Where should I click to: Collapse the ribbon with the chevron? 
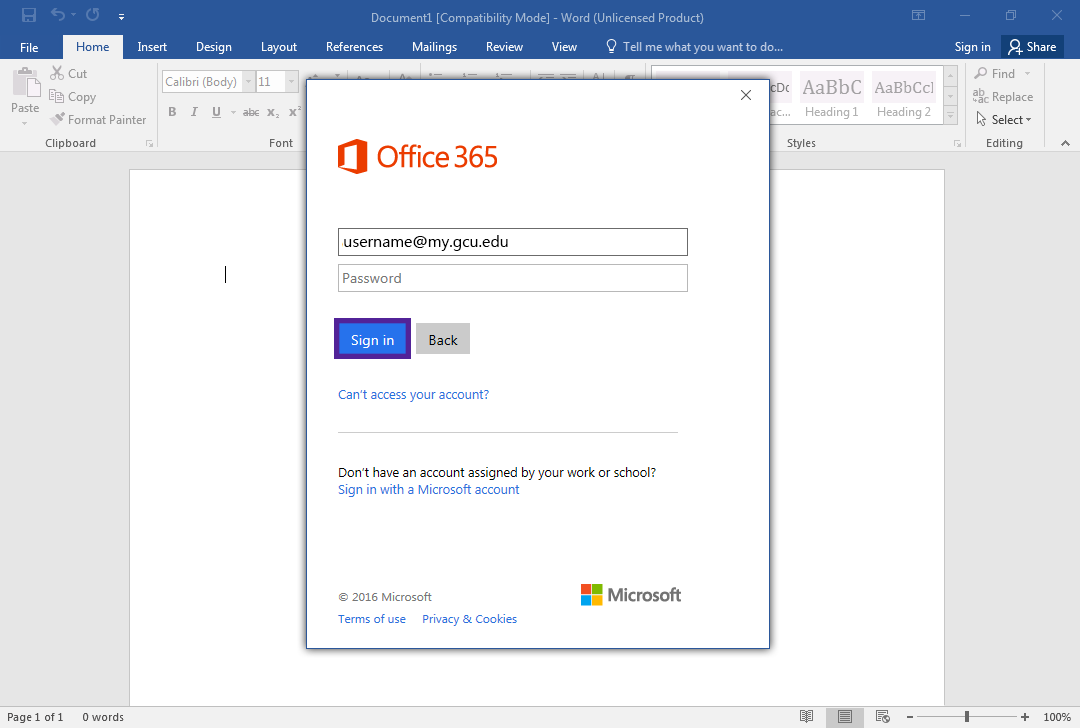pos(1065,143)
